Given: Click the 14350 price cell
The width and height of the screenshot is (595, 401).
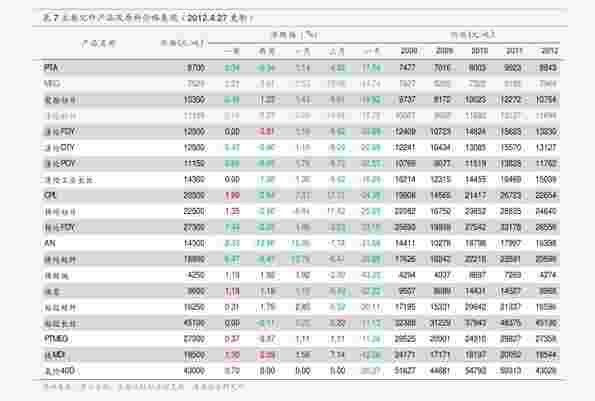Looking at the screenshot, I should [x=194, y=179].
